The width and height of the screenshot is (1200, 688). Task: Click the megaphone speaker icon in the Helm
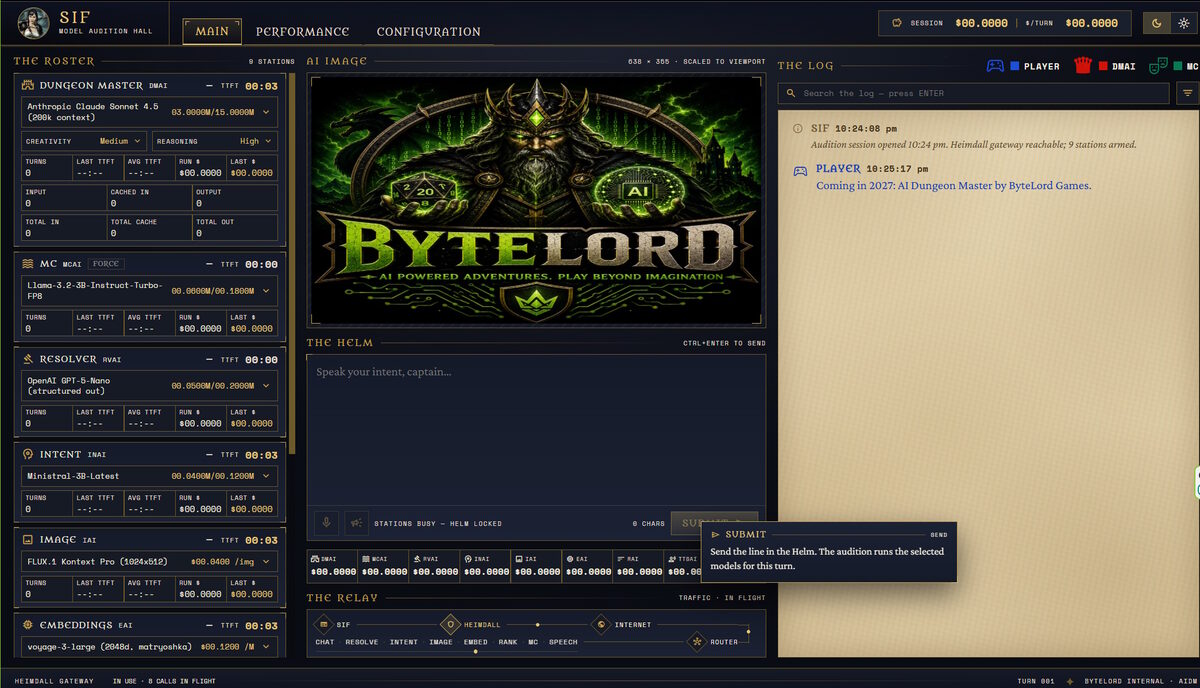355,523
